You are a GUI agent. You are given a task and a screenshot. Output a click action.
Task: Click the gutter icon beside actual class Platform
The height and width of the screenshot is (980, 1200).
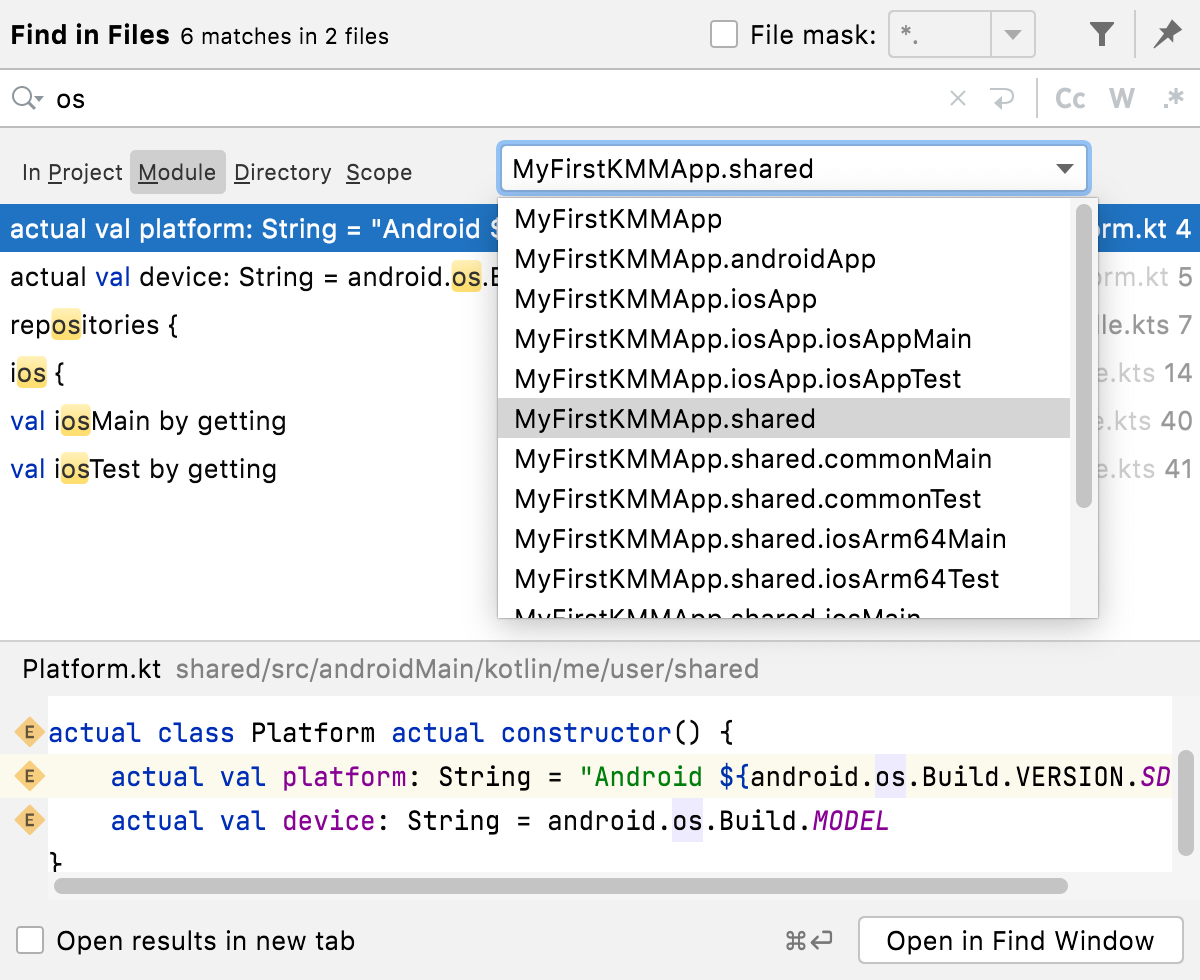[x=29, y=733]
